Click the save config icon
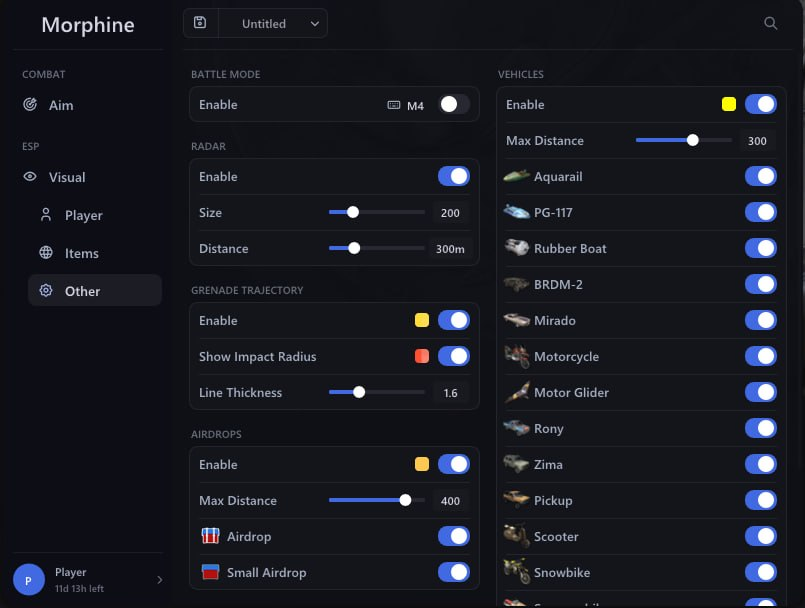This screenshot has width=805, height=608. [200, 23]
